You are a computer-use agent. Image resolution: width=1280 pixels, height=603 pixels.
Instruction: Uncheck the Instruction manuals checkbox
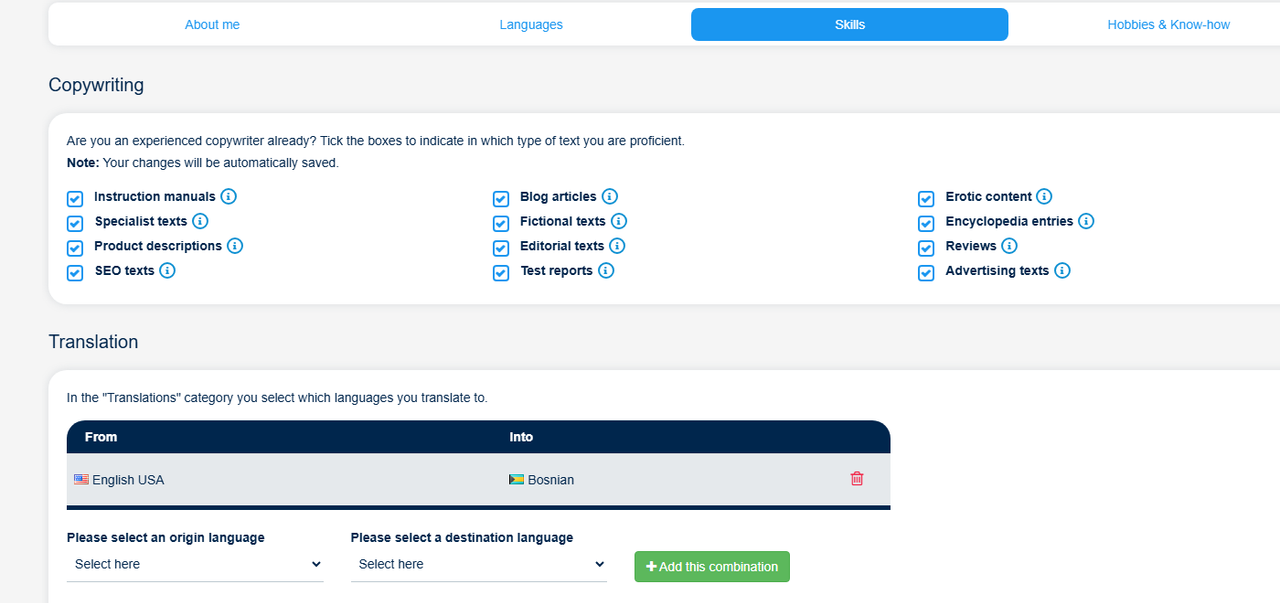coord(75,199)
